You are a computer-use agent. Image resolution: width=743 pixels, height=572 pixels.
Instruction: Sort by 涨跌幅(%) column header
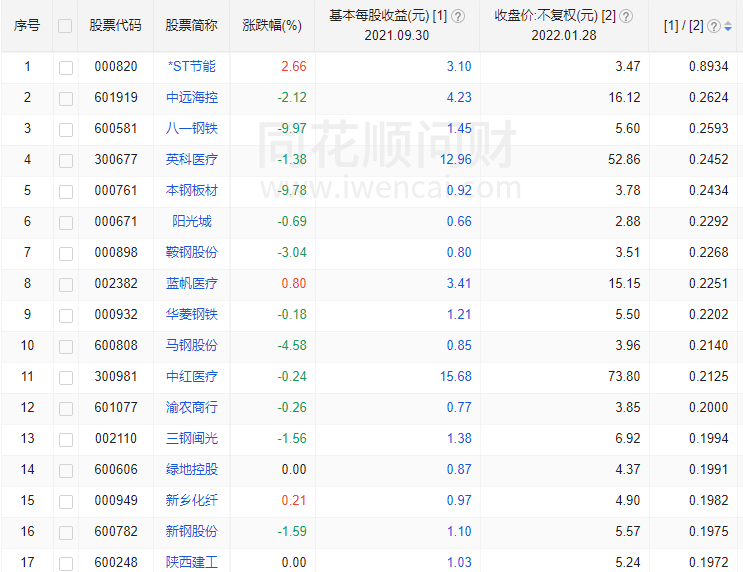(272, 26)
